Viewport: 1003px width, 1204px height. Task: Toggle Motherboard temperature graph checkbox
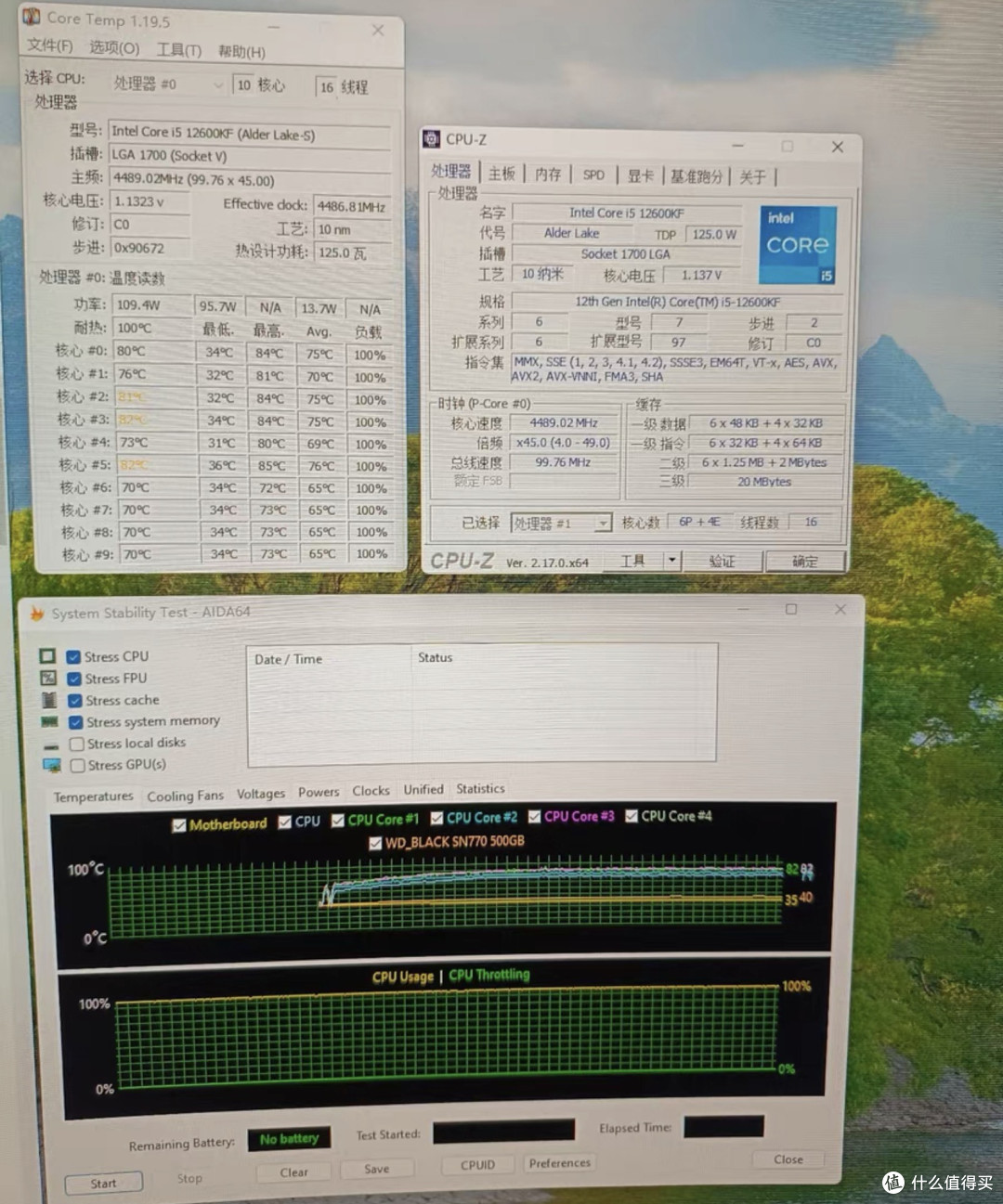pos(179,825)
